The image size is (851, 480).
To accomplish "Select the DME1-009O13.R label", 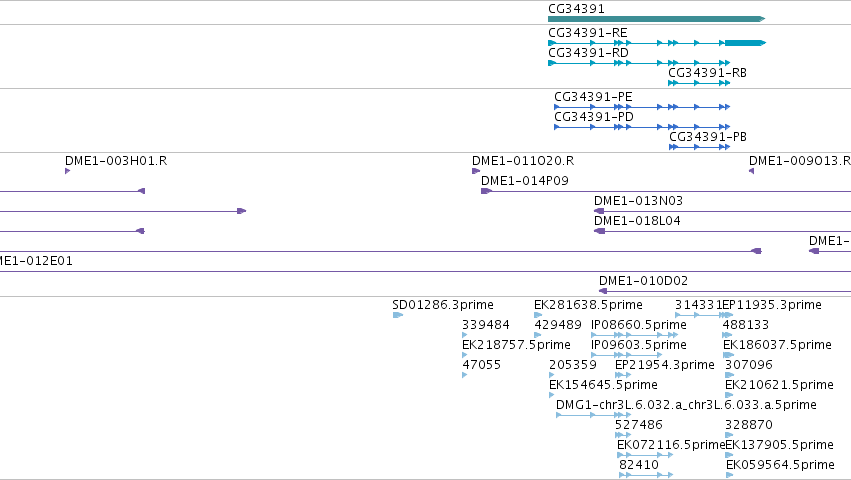I will (800, 161).
